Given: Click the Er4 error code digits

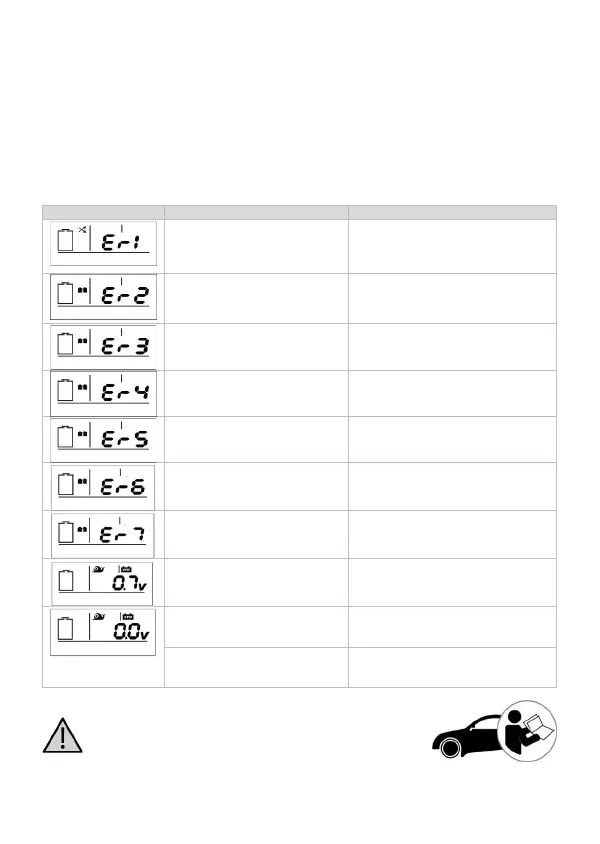Looking at the screenshot, I should coord(125,392).
